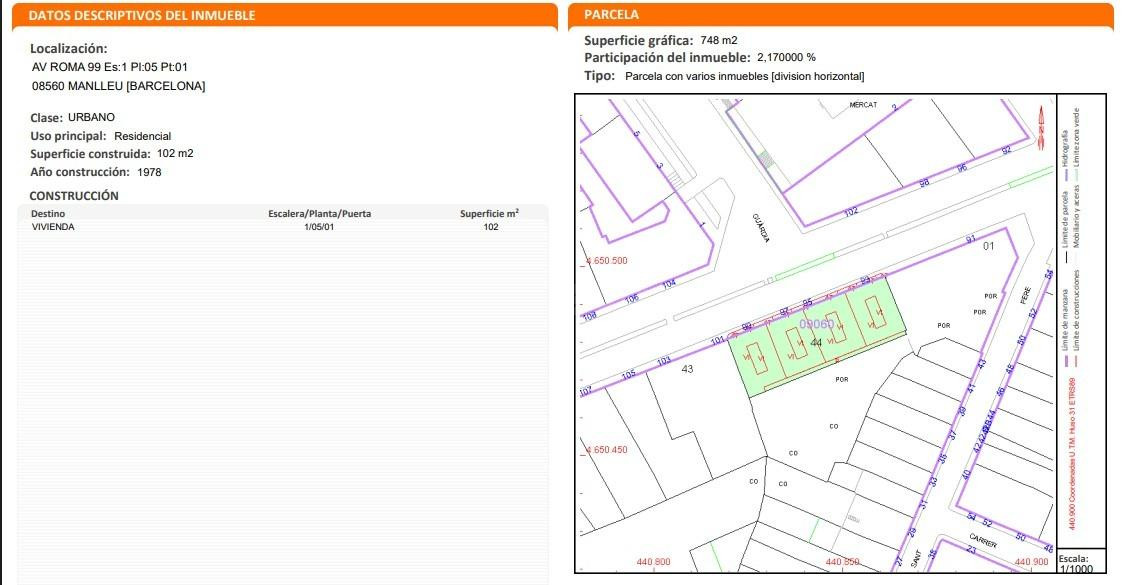Select the '2,170000 %' participation value
Screen dimensions: 1124x585
click(x=786, y=57)
